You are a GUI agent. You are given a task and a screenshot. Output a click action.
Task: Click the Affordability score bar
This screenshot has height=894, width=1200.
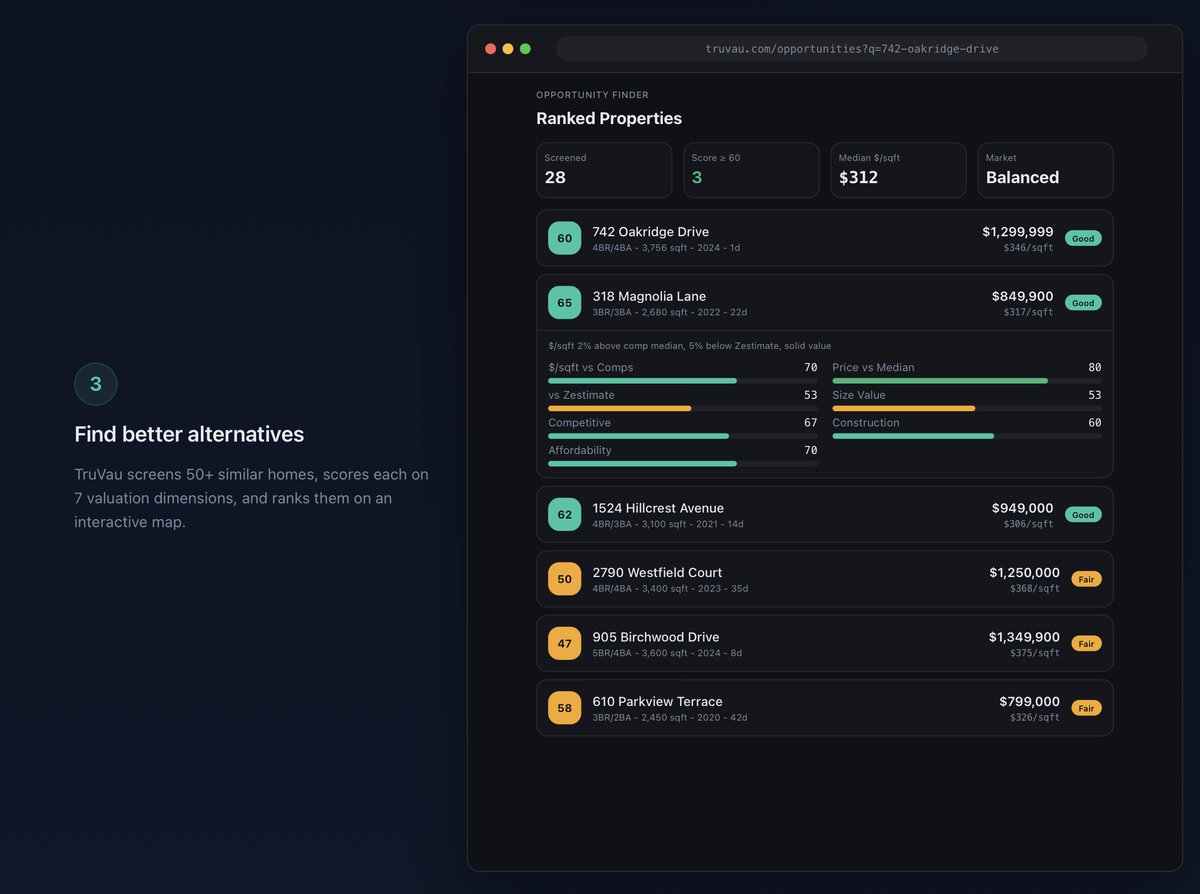683,464
